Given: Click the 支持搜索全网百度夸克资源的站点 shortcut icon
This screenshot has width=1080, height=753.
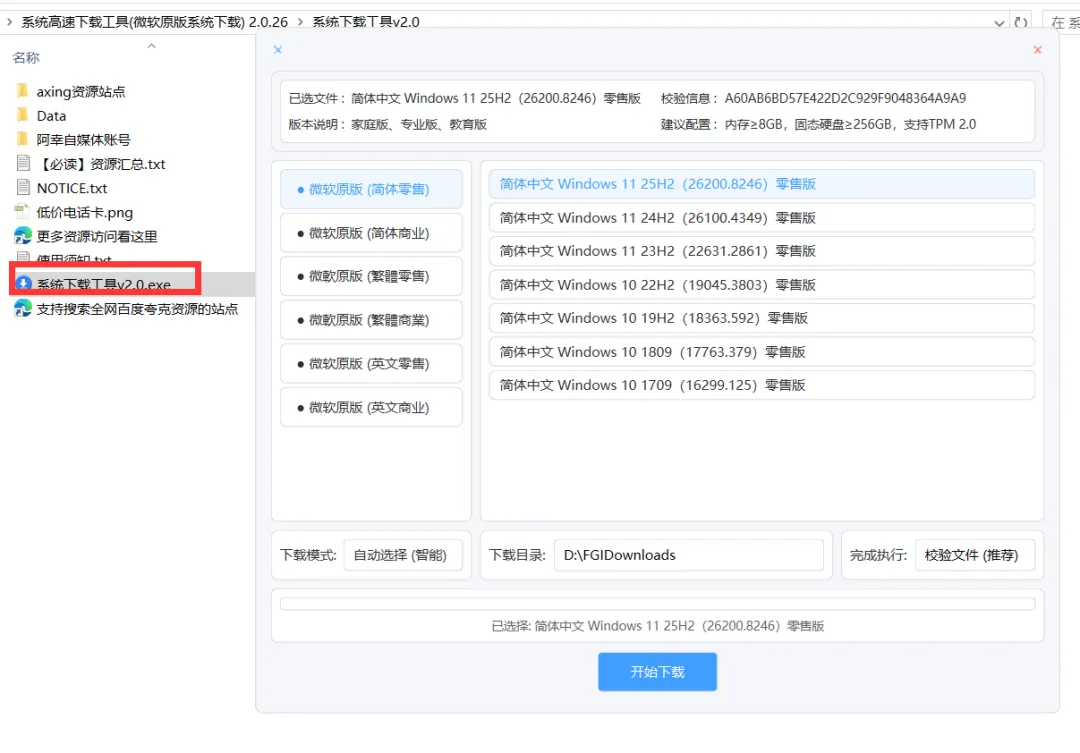Looking at the screenshot, I should coord(23,308).
